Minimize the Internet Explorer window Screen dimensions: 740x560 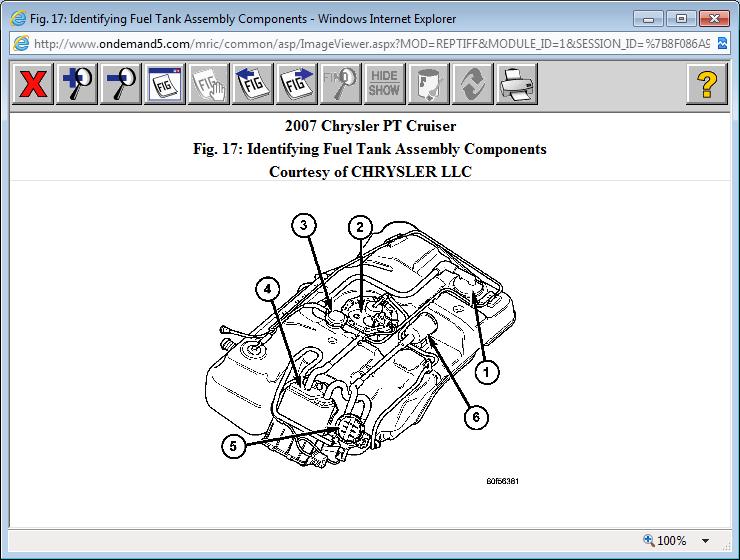point(648,19)
